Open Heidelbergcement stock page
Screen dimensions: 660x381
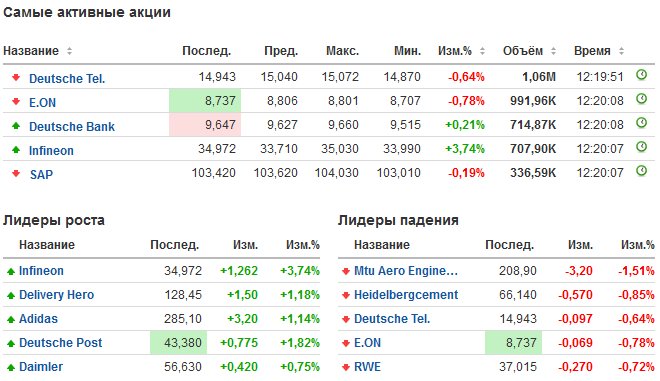(406, 295)
